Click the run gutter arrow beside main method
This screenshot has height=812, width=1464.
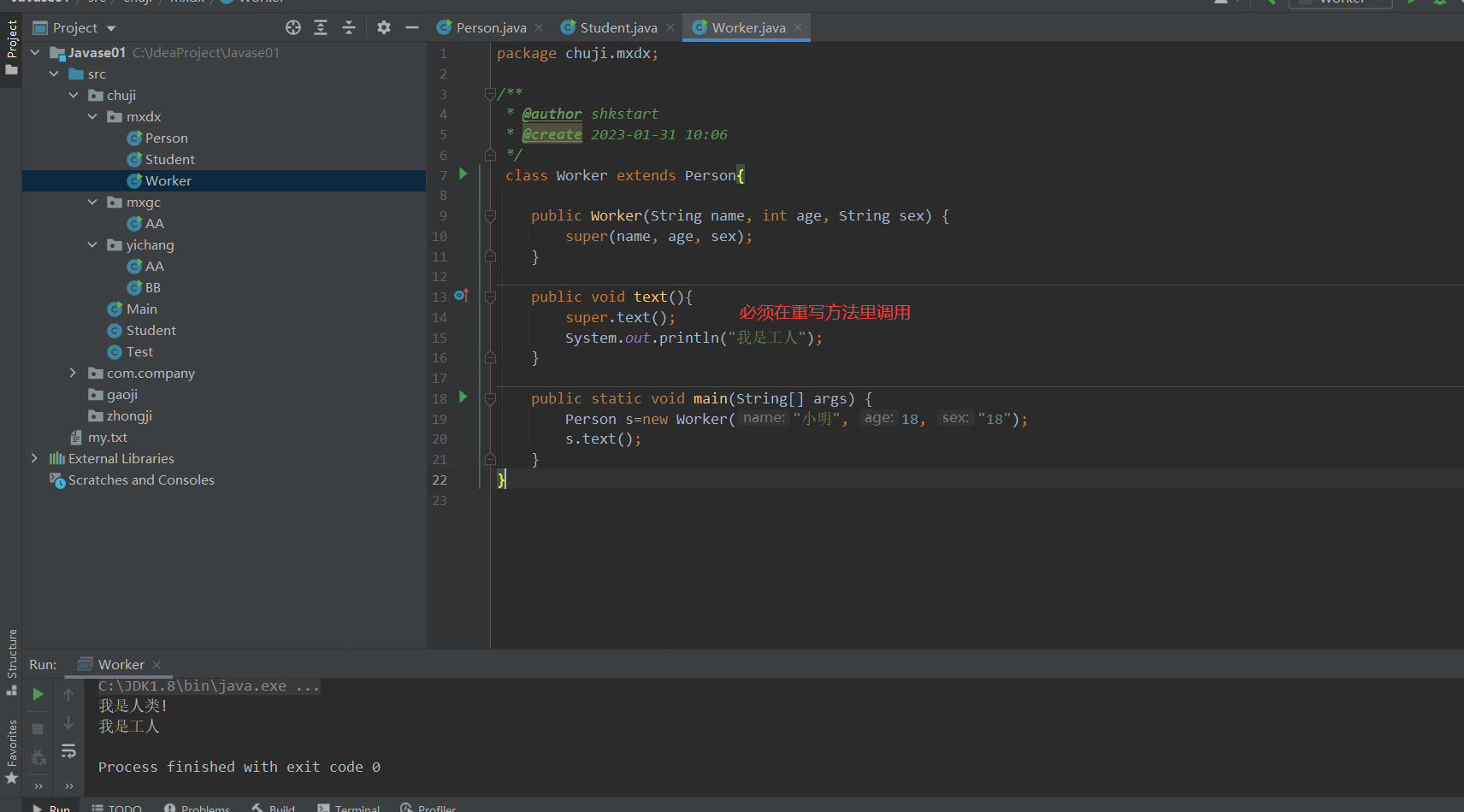tap(463, 397)
